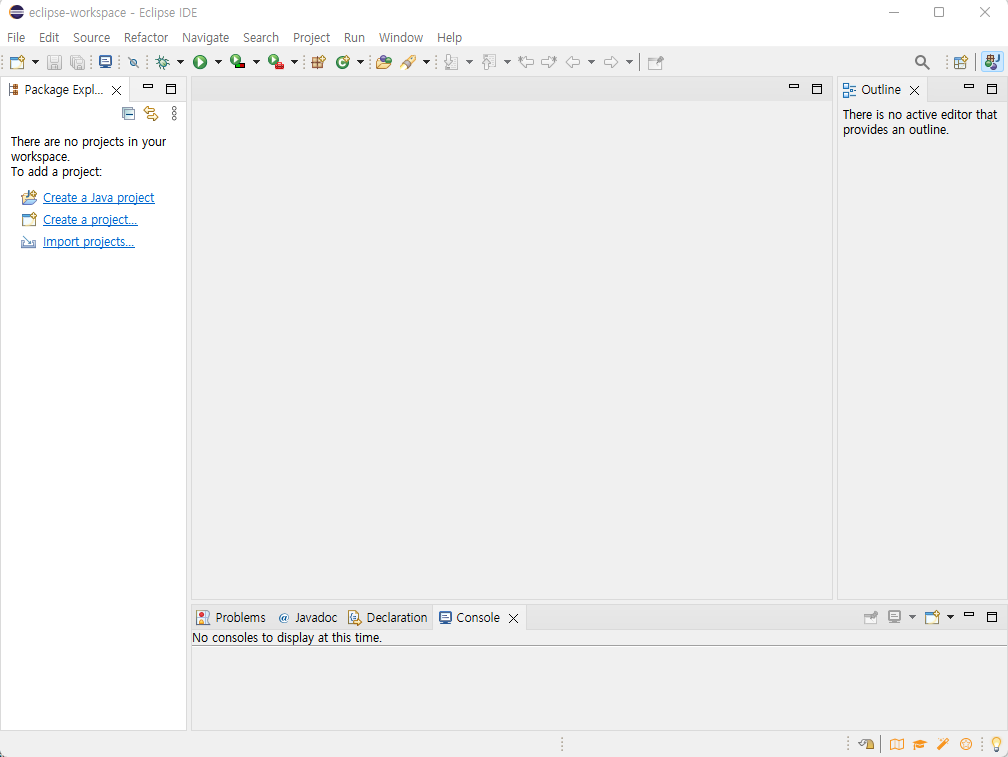
Task: Click the Next Annotation icon
Action: pos(451,62)
